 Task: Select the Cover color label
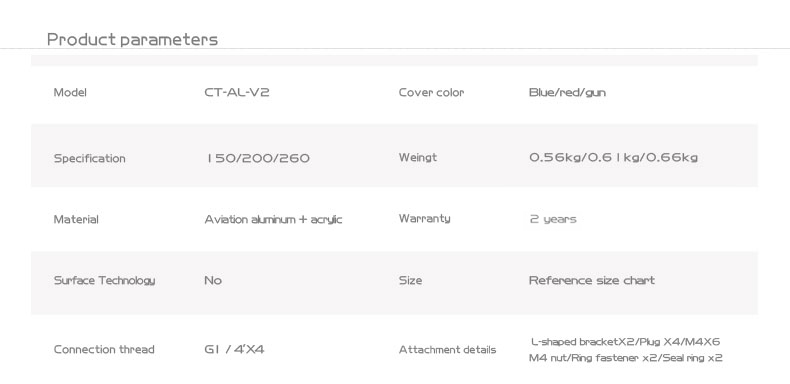tap(431, 92)
